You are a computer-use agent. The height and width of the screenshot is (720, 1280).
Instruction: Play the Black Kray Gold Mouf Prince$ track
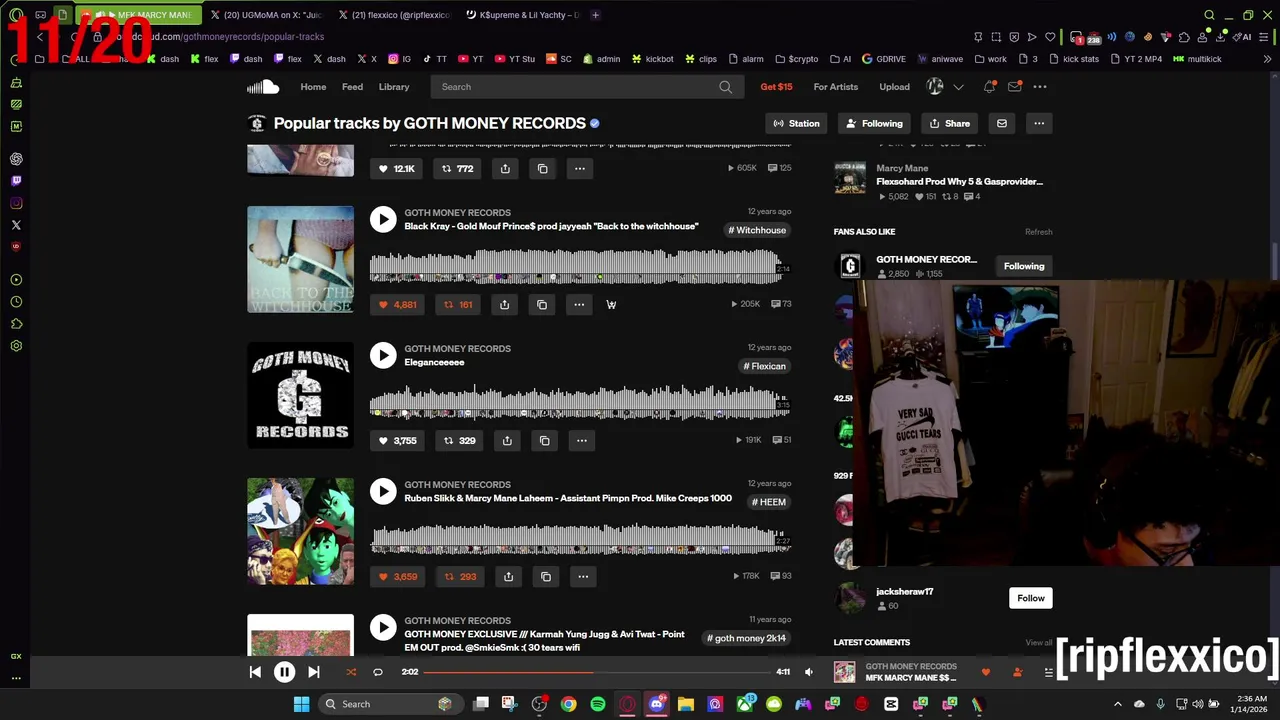383,219
